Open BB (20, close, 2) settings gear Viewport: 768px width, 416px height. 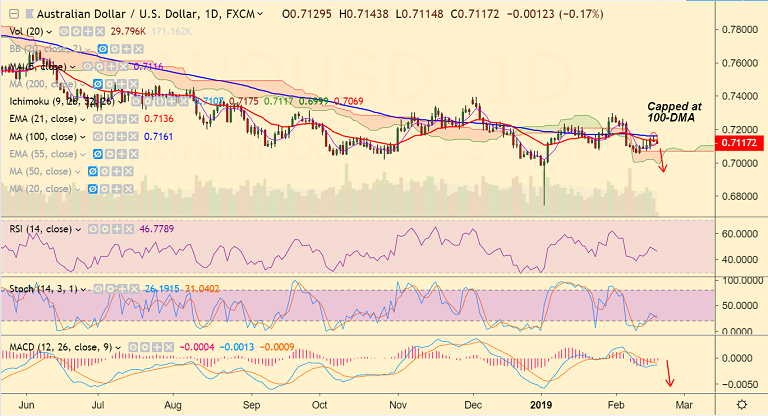(115, 49)
